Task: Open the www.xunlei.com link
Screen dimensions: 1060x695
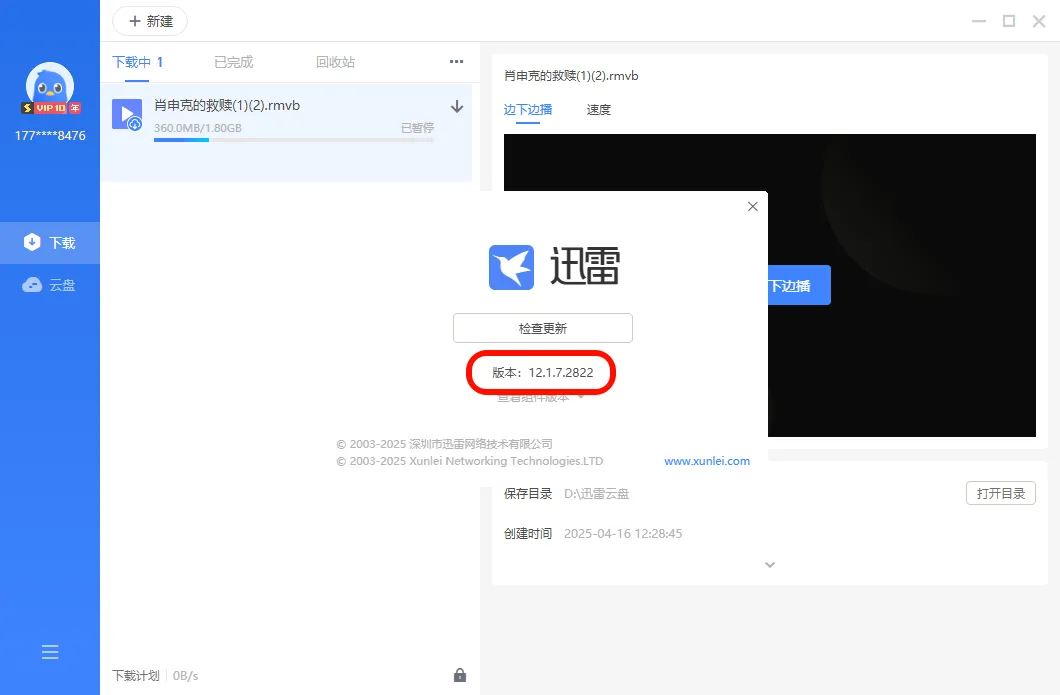Action: tap(707, 461)
